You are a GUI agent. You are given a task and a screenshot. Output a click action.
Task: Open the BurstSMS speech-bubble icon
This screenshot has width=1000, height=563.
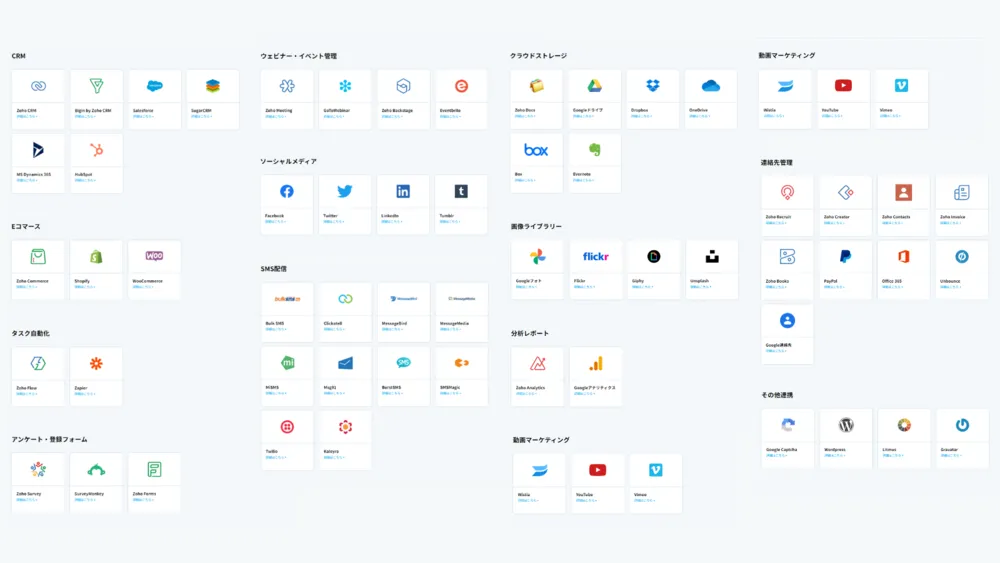403,363
